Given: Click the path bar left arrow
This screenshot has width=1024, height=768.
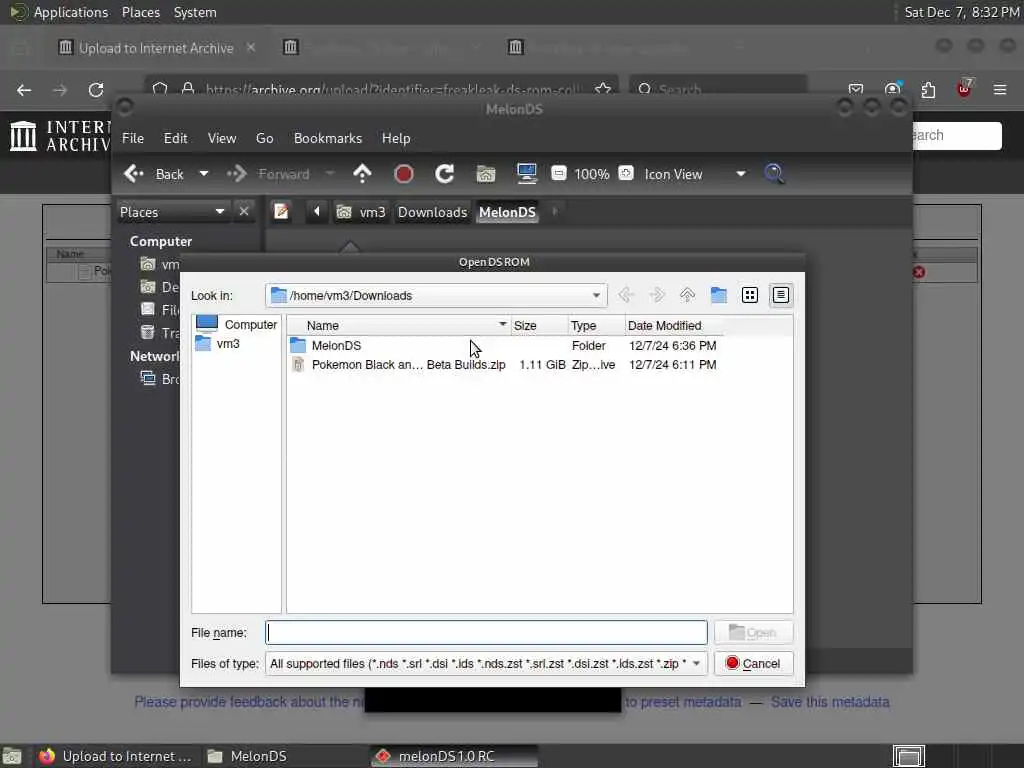Looking at the screenshot, I should point(317,212).
